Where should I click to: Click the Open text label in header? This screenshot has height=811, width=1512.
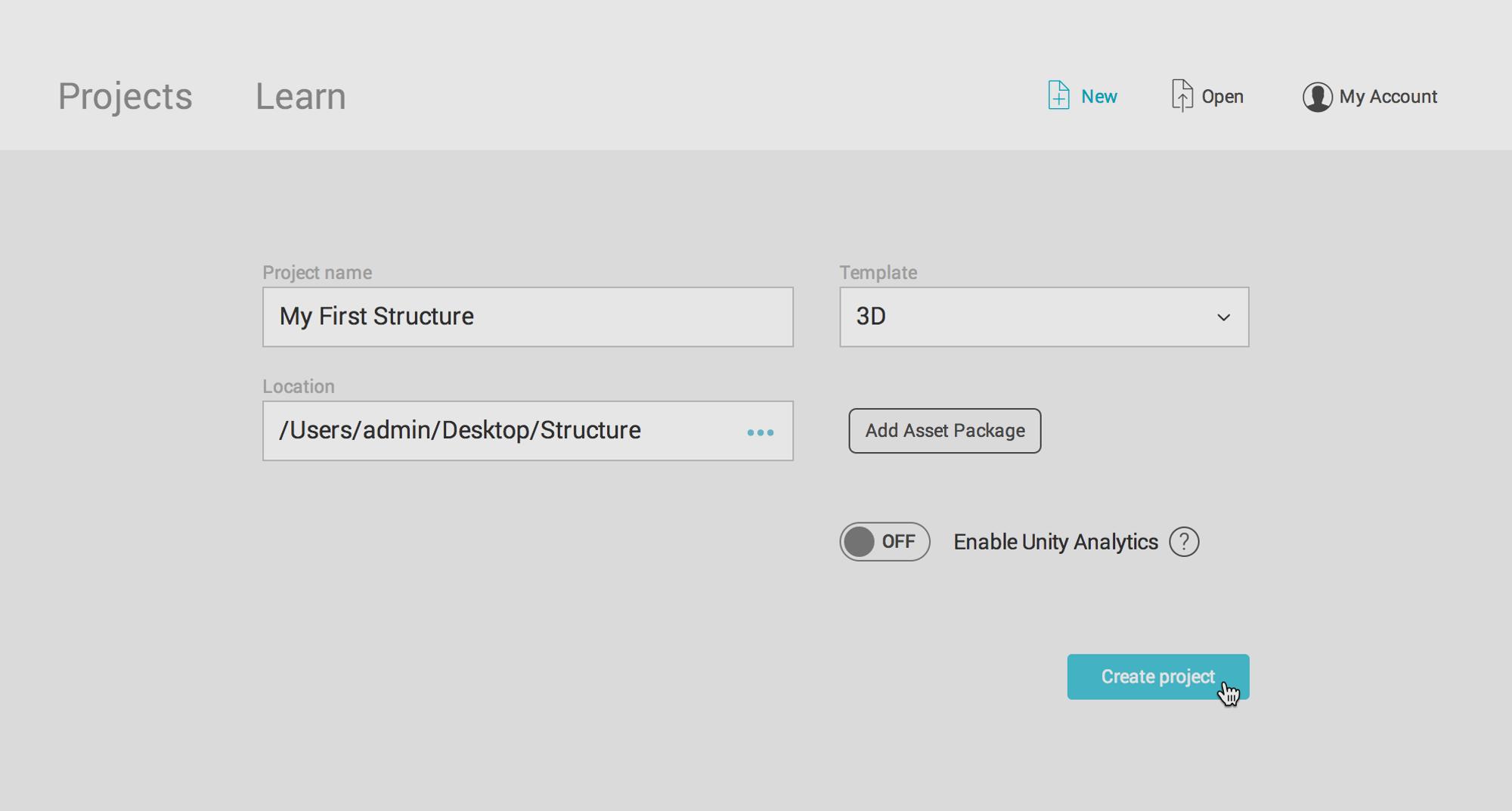tap(1222, 97)
